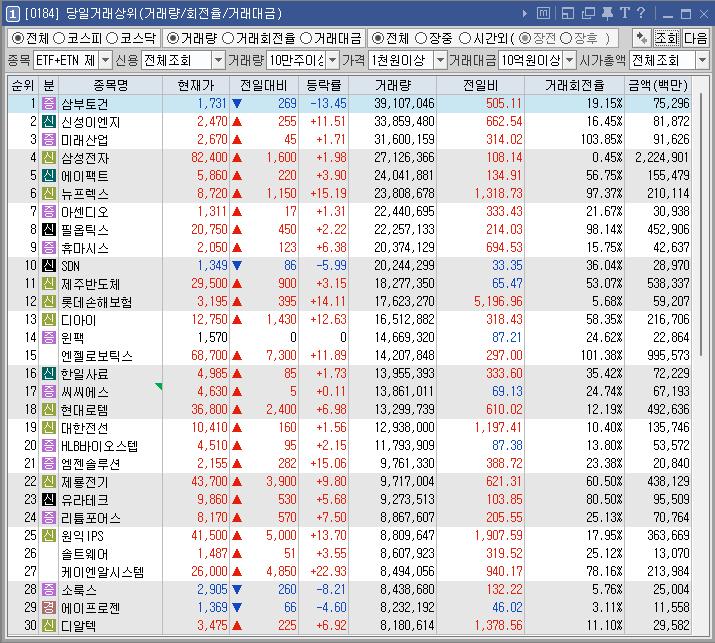Click the HLB바이오스텝 stock name
This screenshot has height=643, width=715.
(x=99, y=446)
